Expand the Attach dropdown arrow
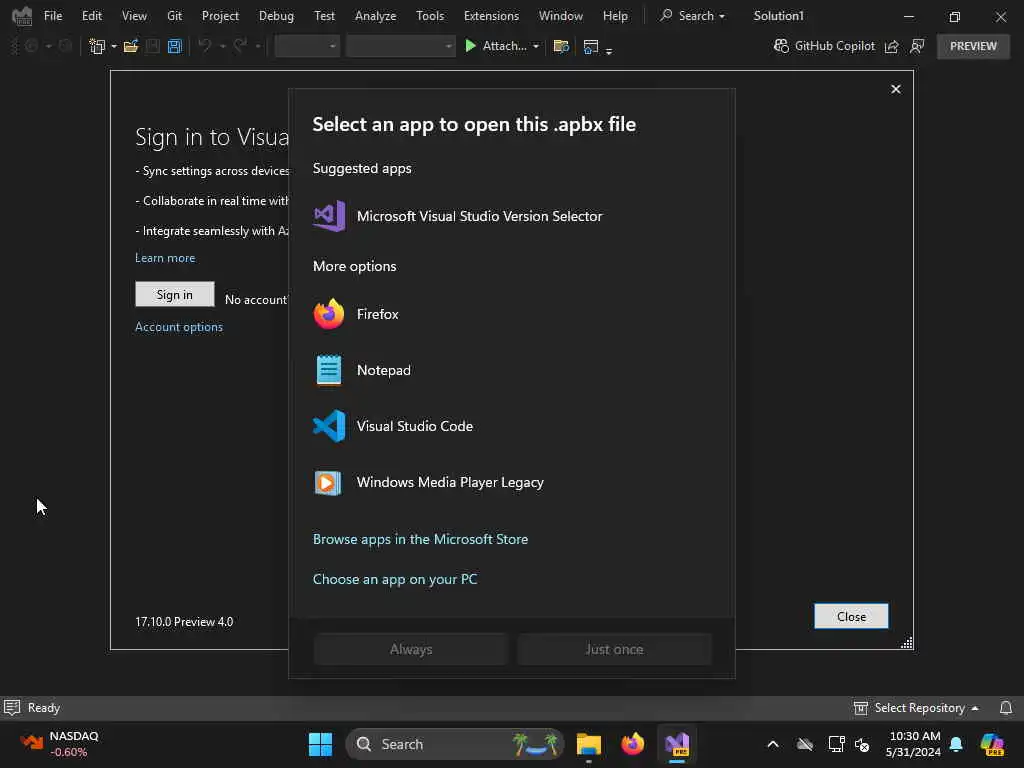Viewport: 1024px width, 768px height. coord(536,46)
